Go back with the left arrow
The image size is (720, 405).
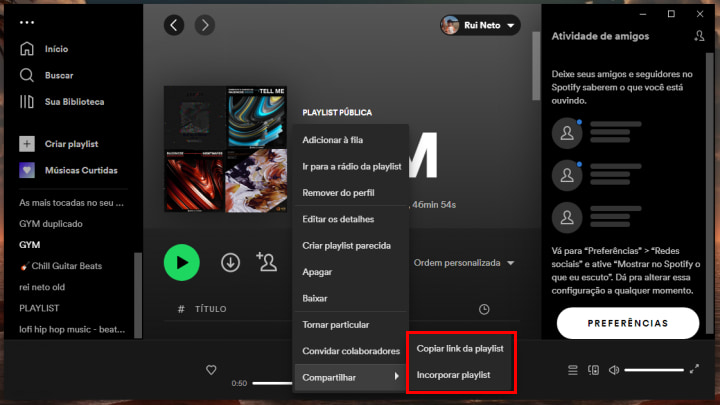tap(174, 25)
